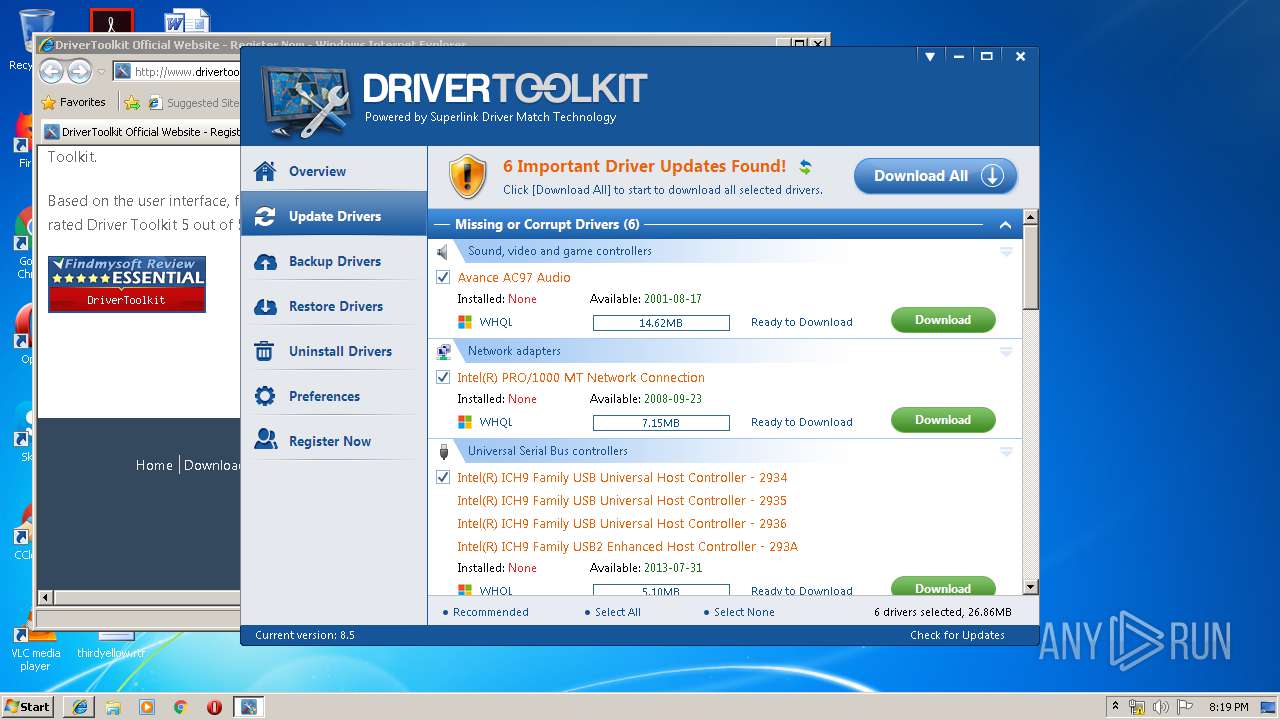Click Internet Explorer forward button
Viewport: 1280px width, 720px height.
coord(80,71)
